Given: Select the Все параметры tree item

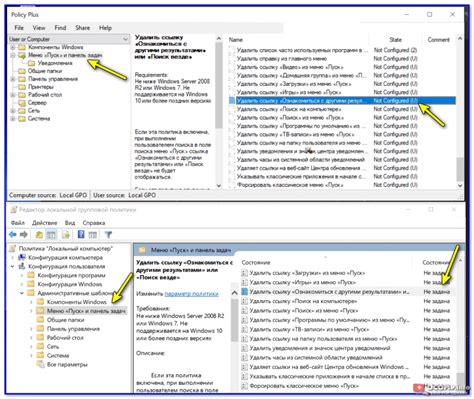Looking at the screenshot, I should coord(67,365).
